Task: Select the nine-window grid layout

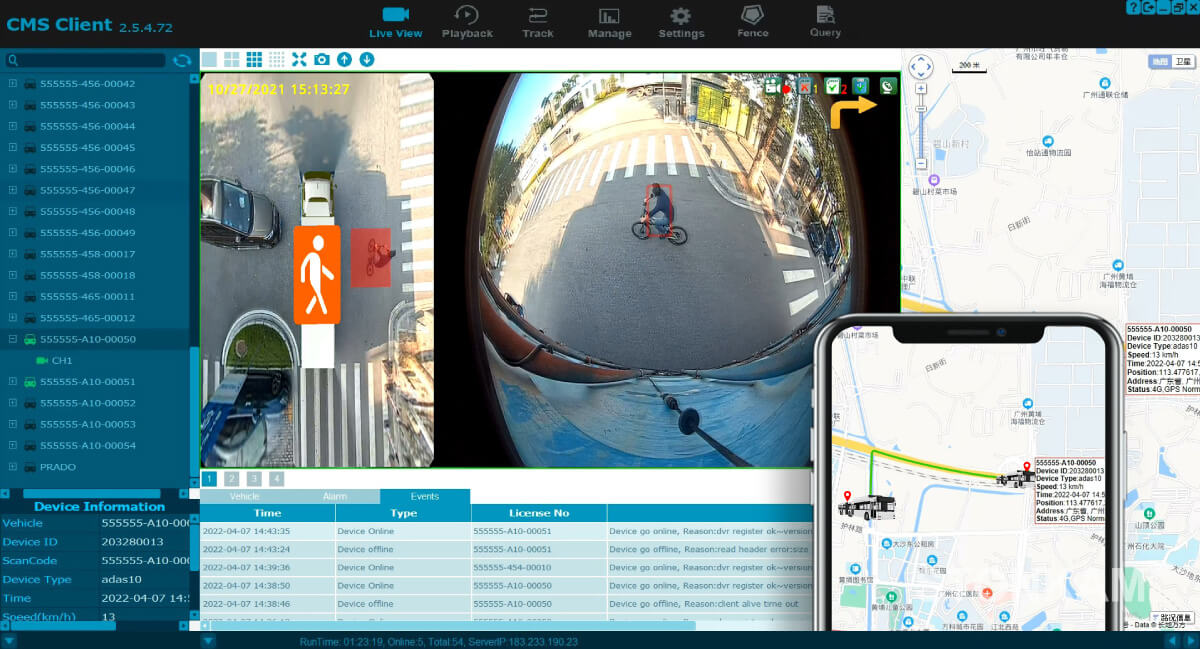Action: [254, 60]
